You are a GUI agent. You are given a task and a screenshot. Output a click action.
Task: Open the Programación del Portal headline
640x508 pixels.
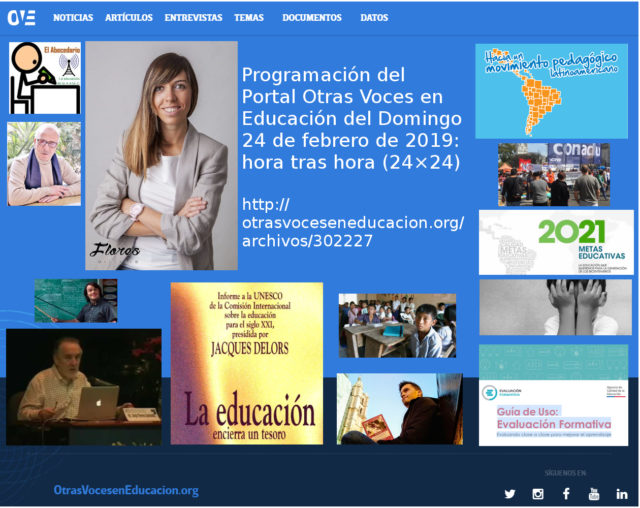point(350,118)
